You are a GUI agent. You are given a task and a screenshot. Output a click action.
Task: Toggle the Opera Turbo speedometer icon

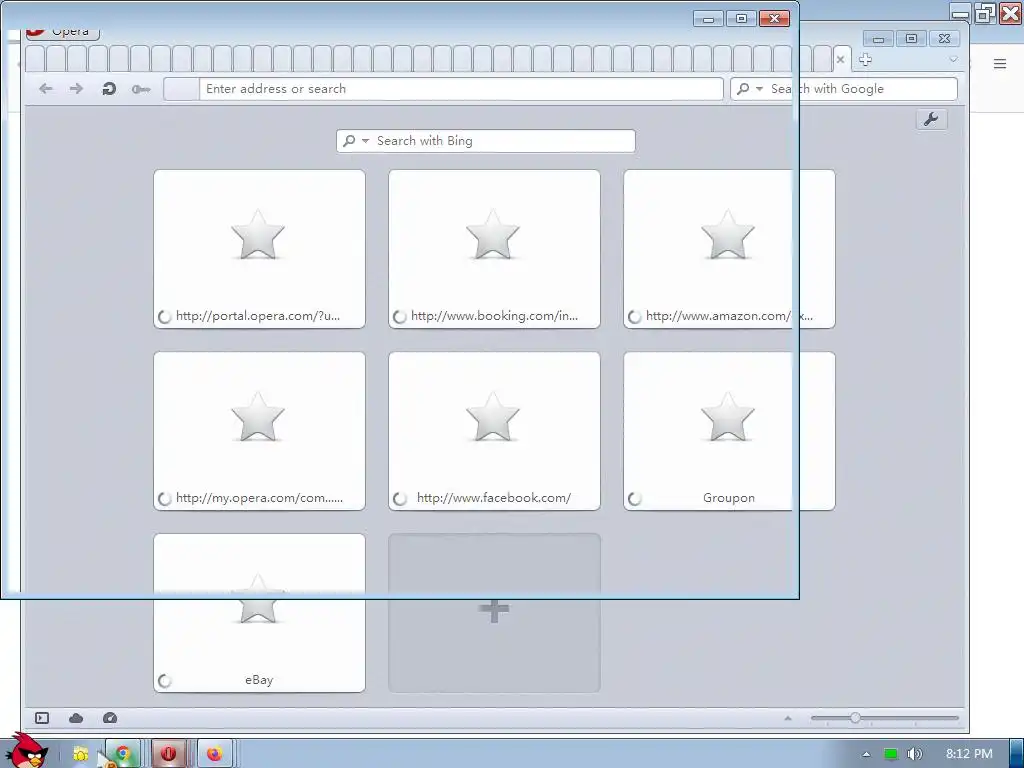(110, 718)
